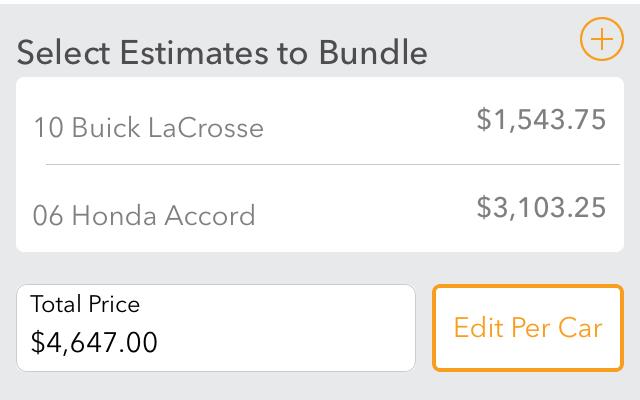Click the $4,647.00 total value
The image size is (640, 400).
pyautogui.click(x=94, y=342)
